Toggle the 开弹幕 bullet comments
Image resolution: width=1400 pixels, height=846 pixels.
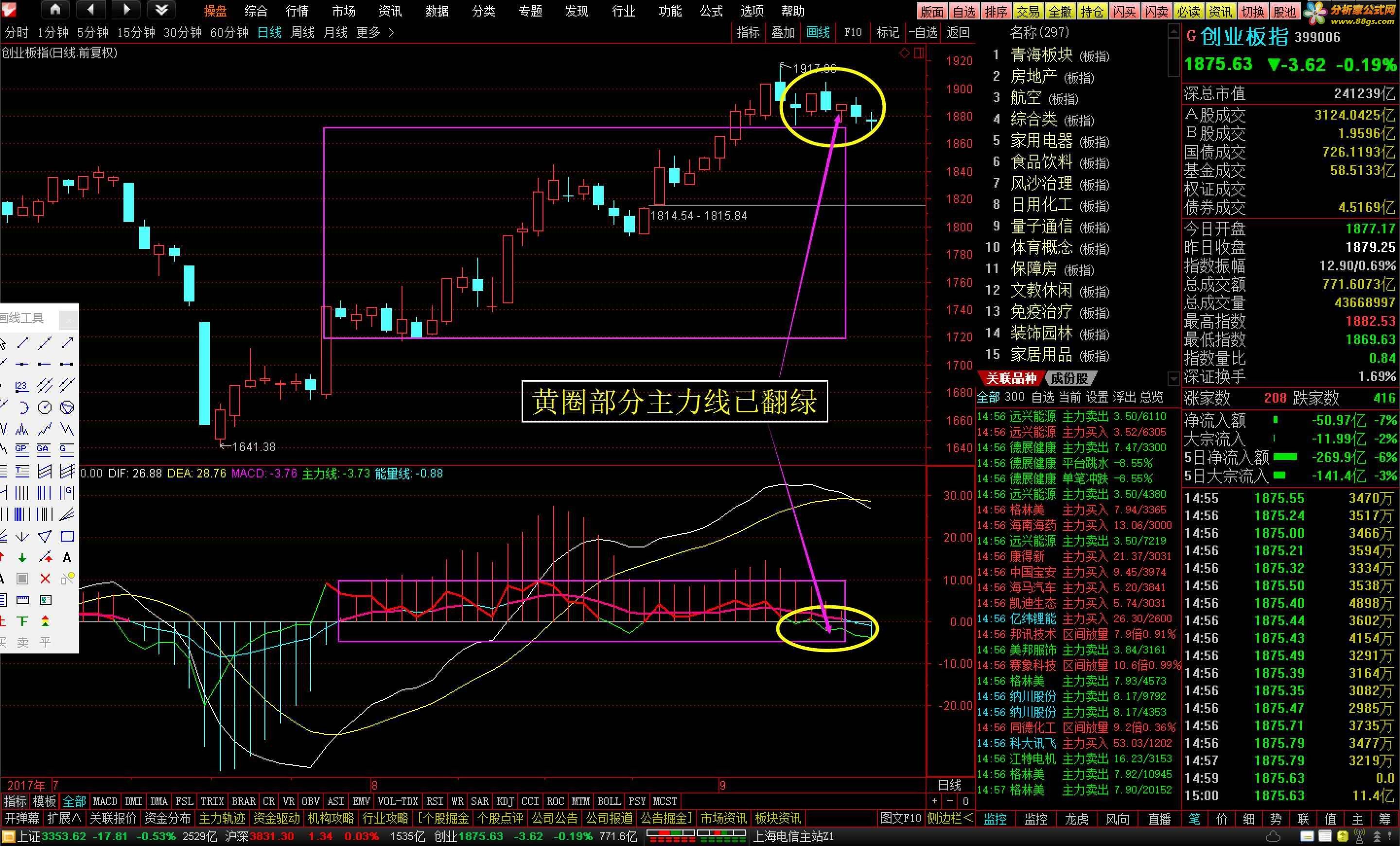[22, 818]
